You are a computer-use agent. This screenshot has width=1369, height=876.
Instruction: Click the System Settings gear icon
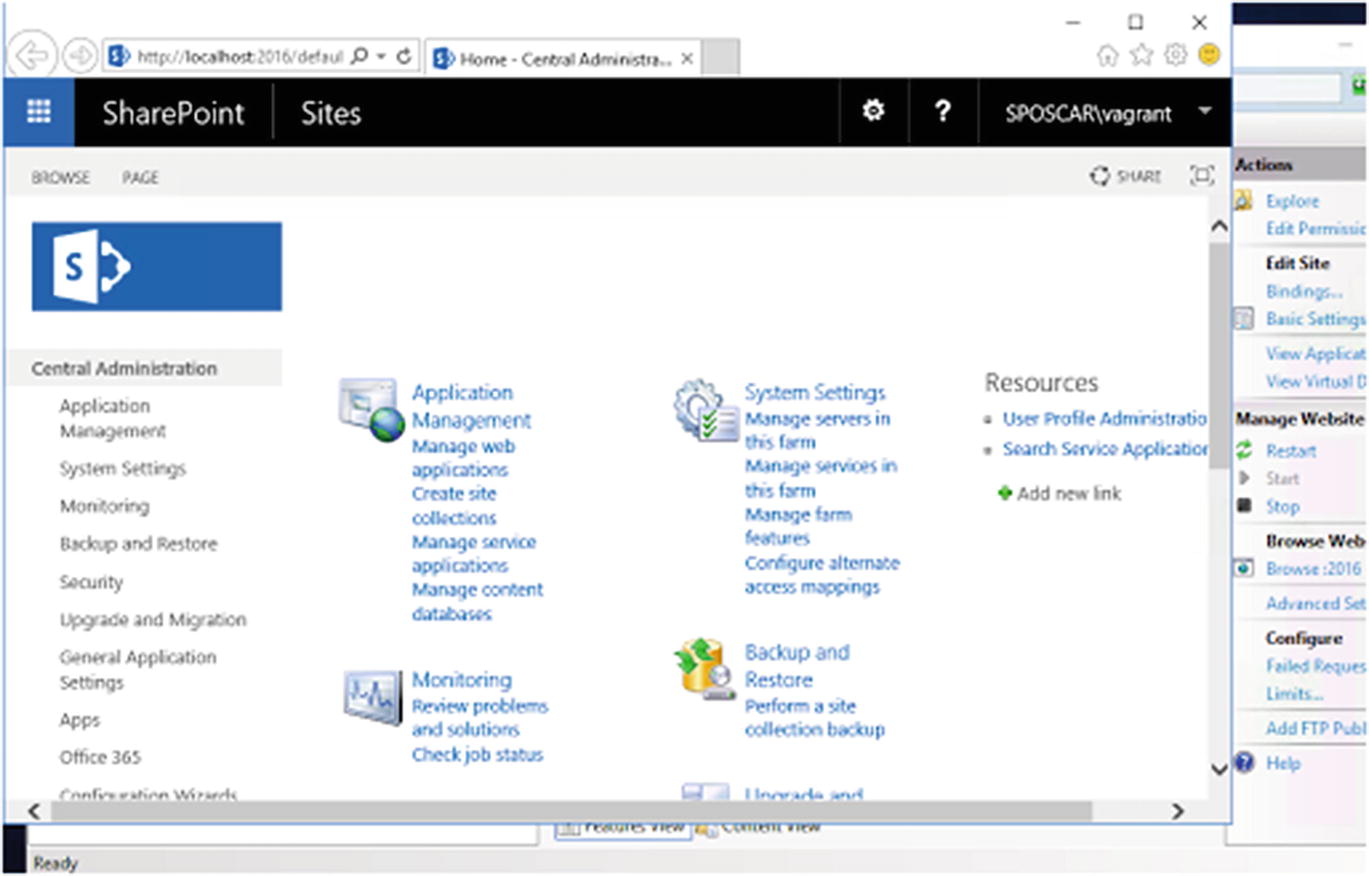705,408
